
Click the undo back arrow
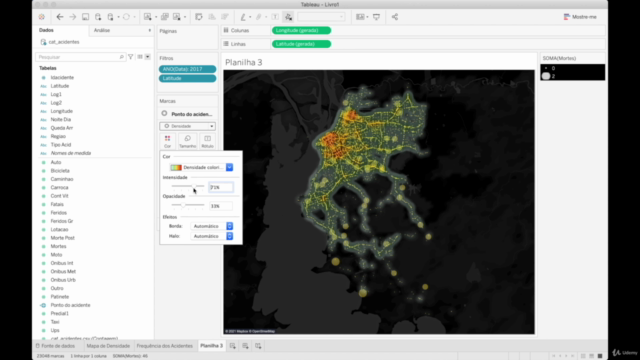(x=60, y=17)
